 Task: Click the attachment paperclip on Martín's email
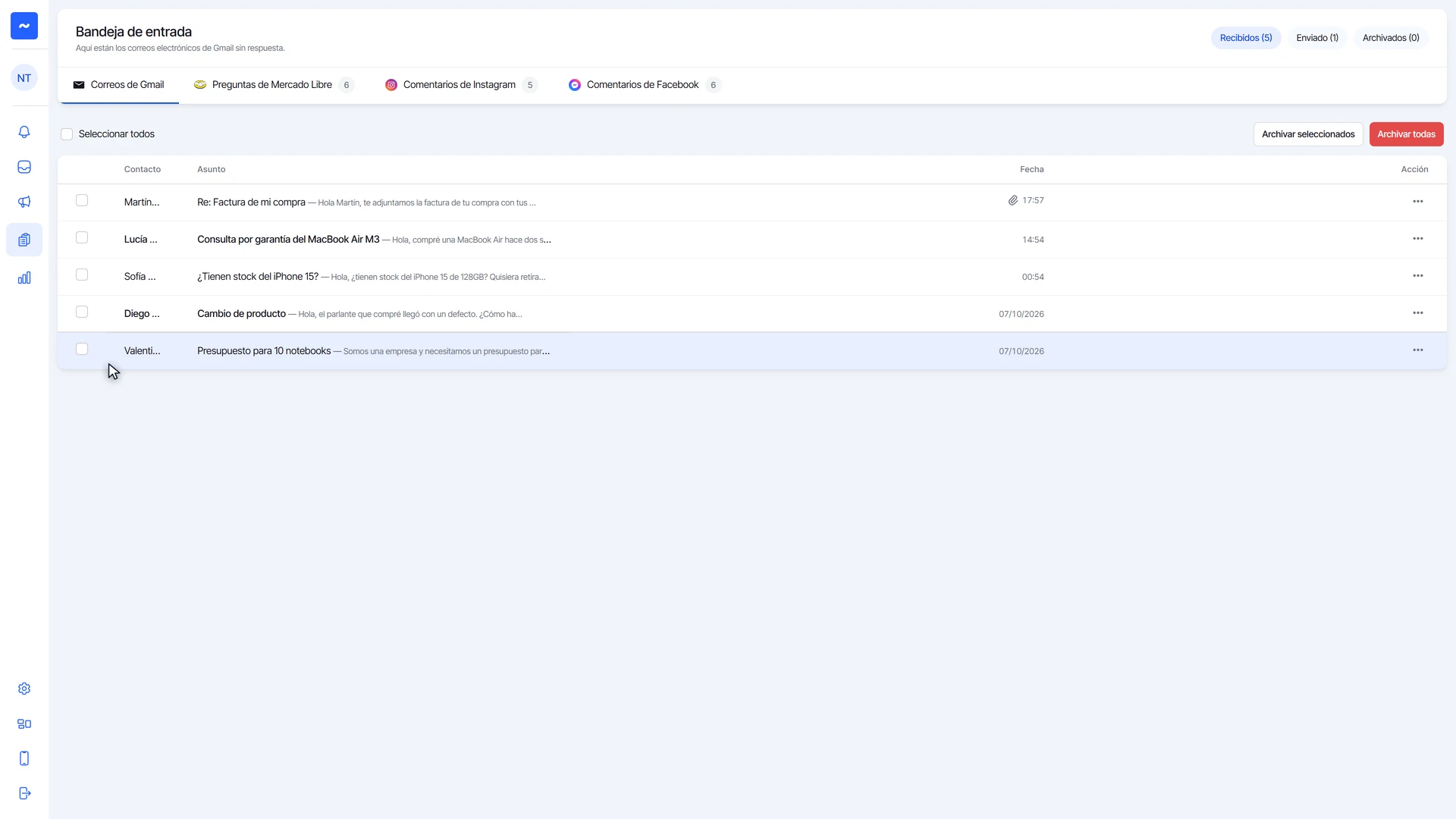click(x=1012, y=200)
